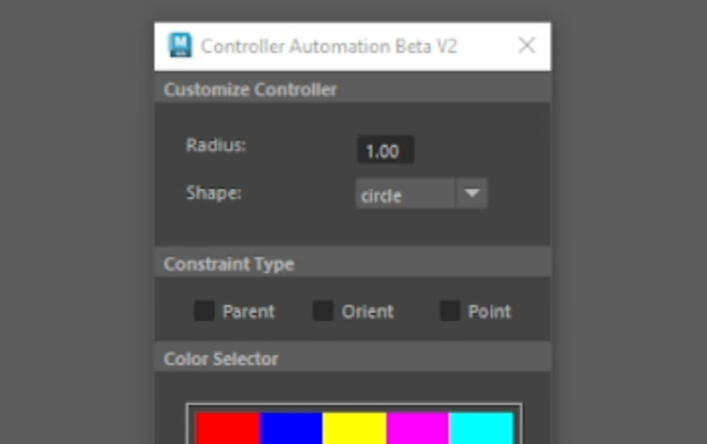Enable the Parent constraint checkbox

(204, 311)
